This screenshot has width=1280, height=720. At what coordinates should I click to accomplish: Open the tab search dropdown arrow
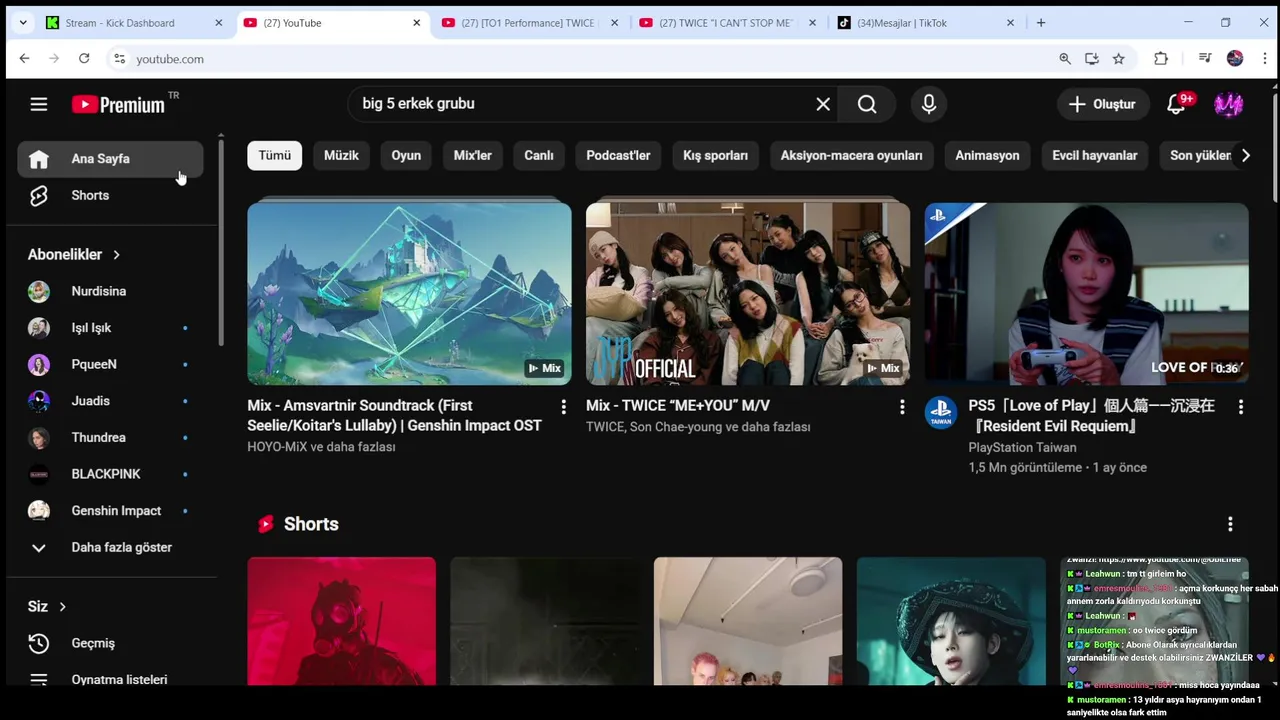tap(23, 23)
